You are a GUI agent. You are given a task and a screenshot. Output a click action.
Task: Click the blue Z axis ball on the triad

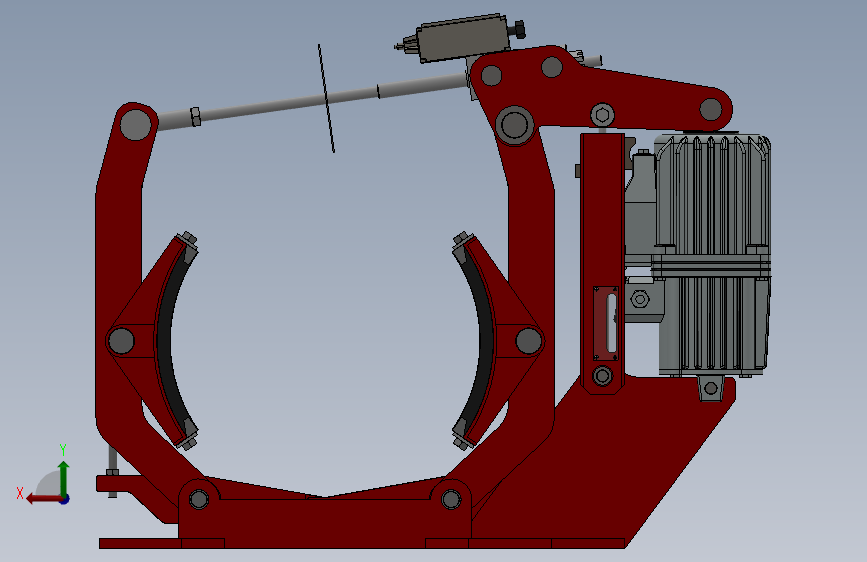pos(65,499)
